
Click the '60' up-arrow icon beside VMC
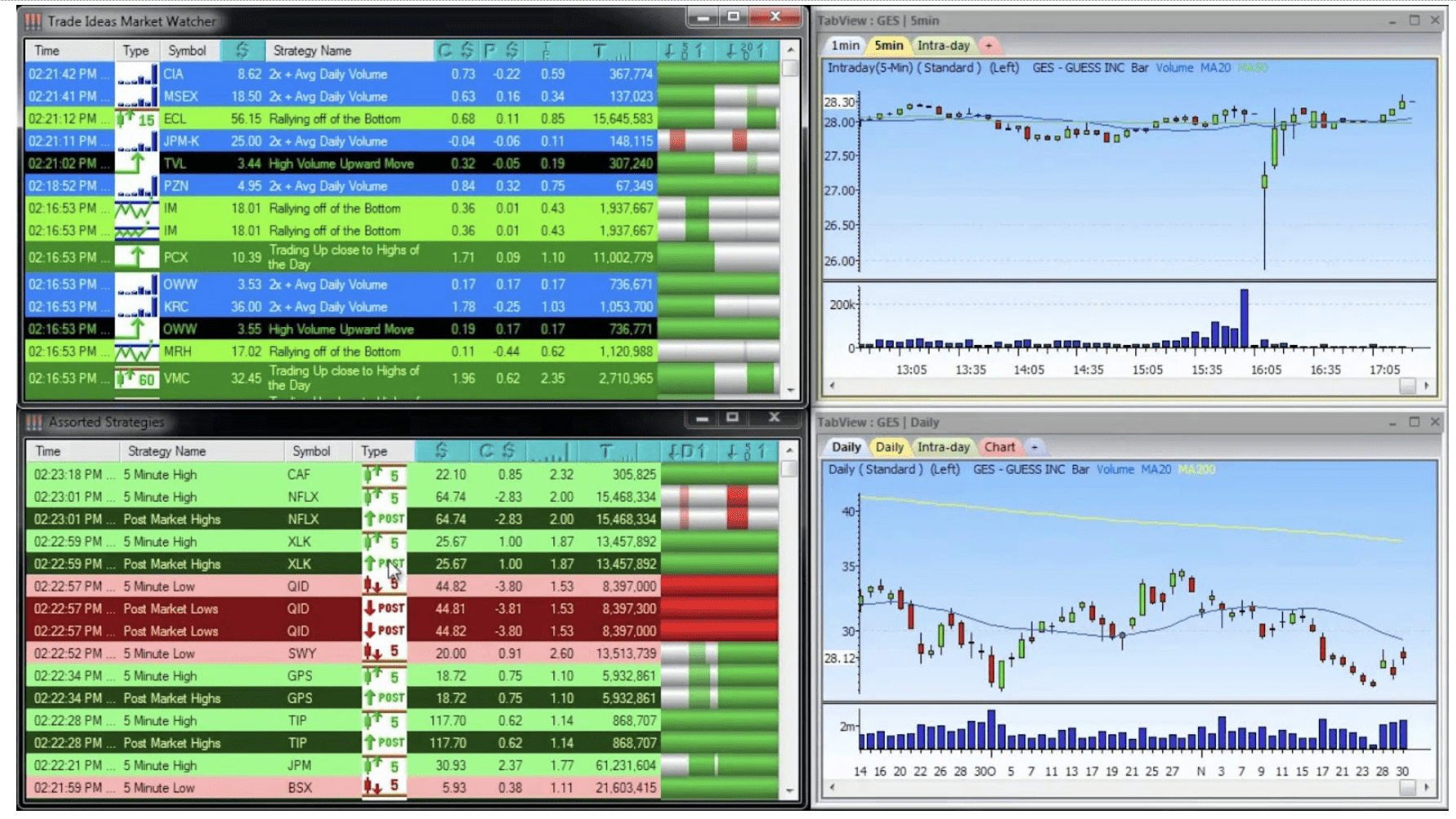pos(135,378)
